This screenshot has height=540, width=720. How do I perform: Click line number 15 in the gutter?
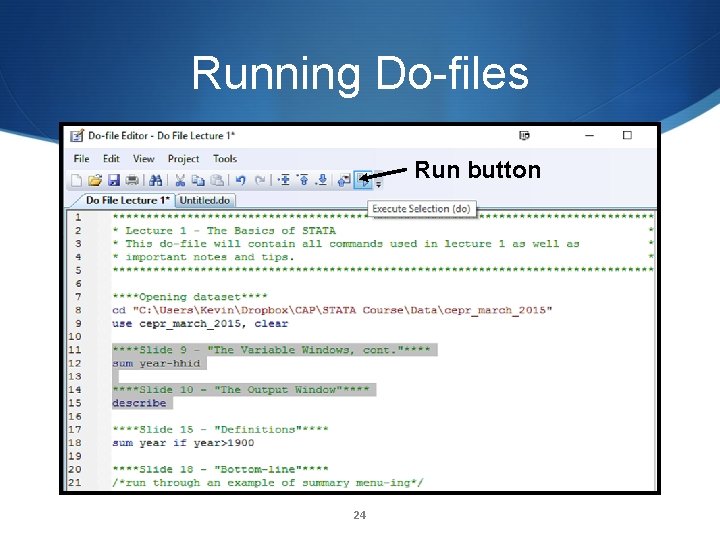(x=75, y=403)
